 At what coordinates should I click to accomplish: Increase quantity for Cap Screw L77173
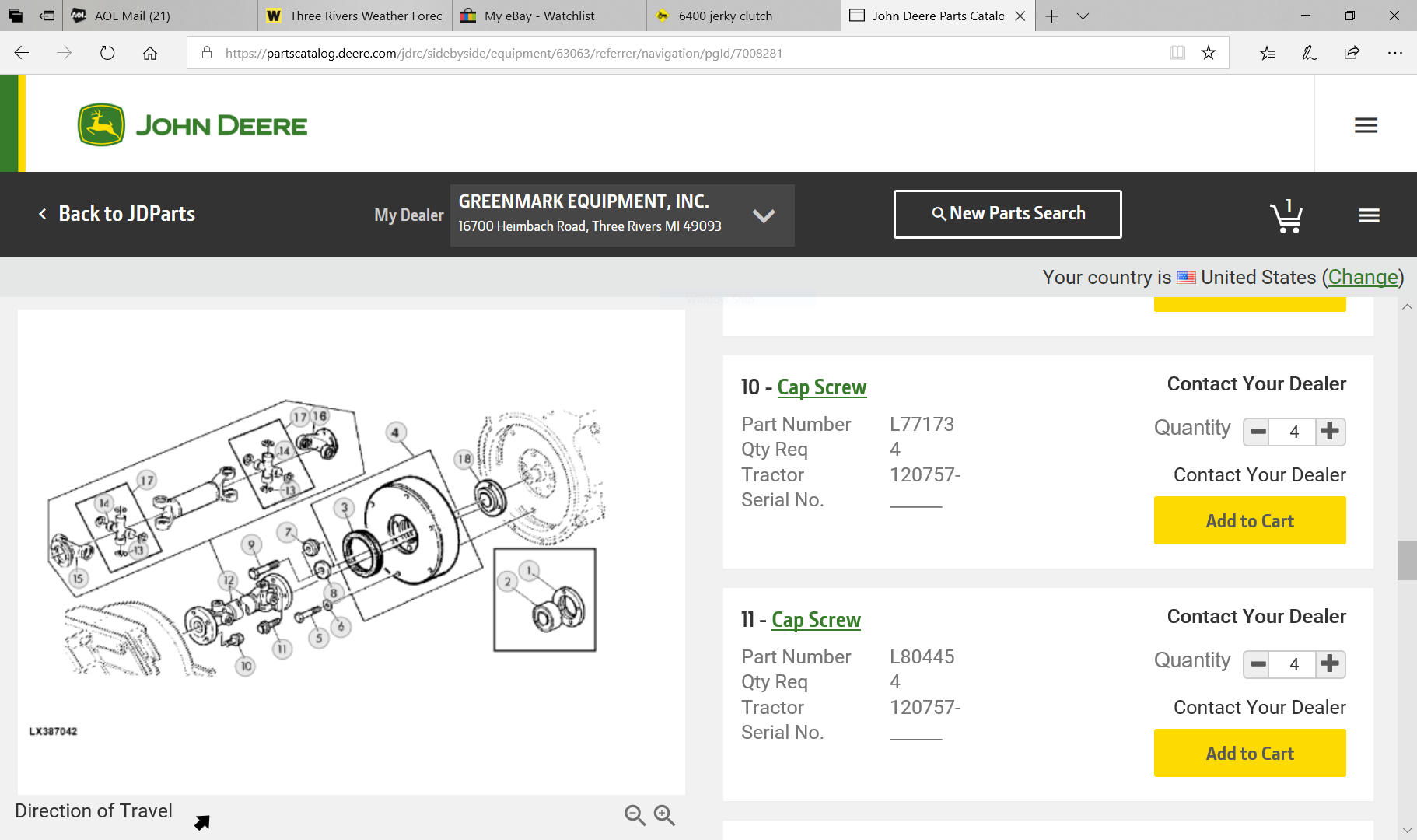tap(1330, 431)
